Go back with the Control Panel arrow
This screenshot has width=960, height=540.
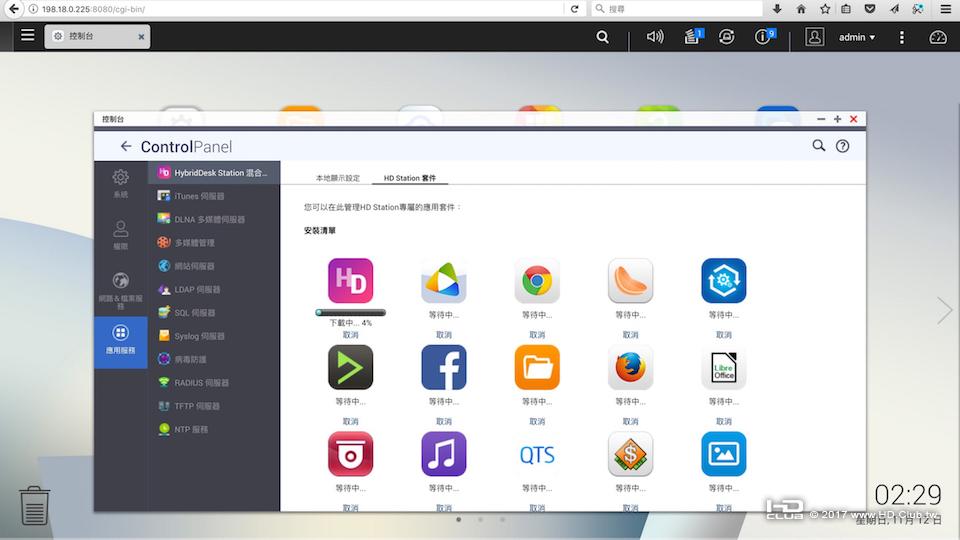pyautogui.click(x=126, y=146)
